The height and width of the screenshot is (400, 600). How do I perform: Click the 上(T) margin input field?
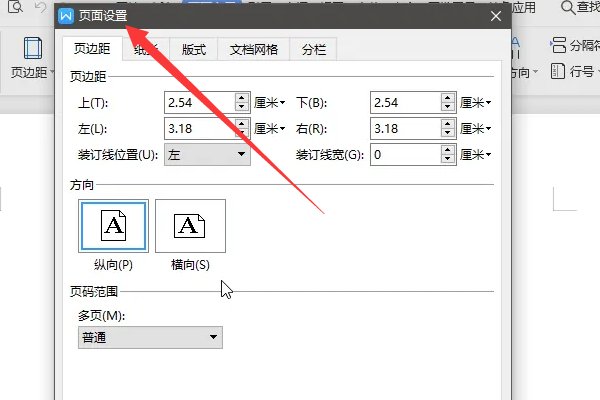pyautogui.click(x=200, y=103)
